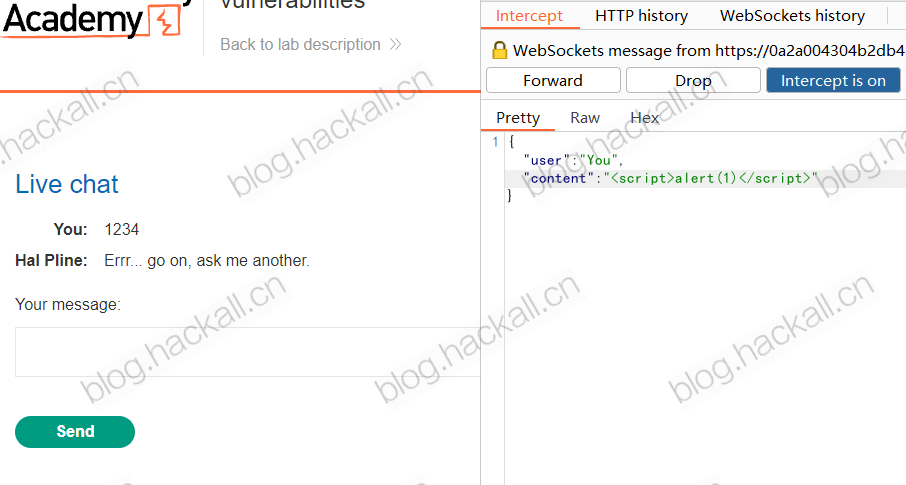Click the chat message text 1234
906x485 pixels.
(121, 229)
